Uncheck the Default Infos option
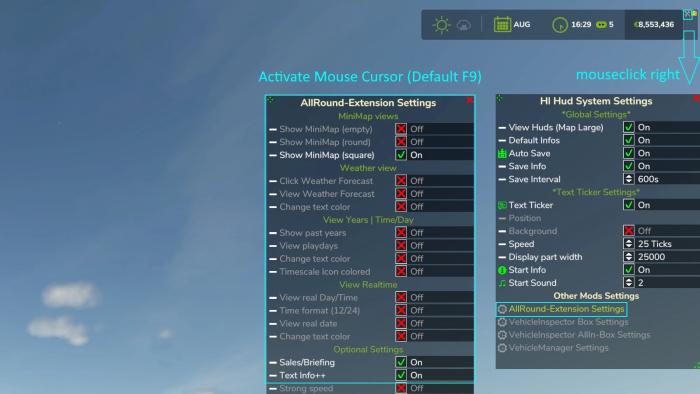Viewport: 700px width, 394px height. [629, 140]
